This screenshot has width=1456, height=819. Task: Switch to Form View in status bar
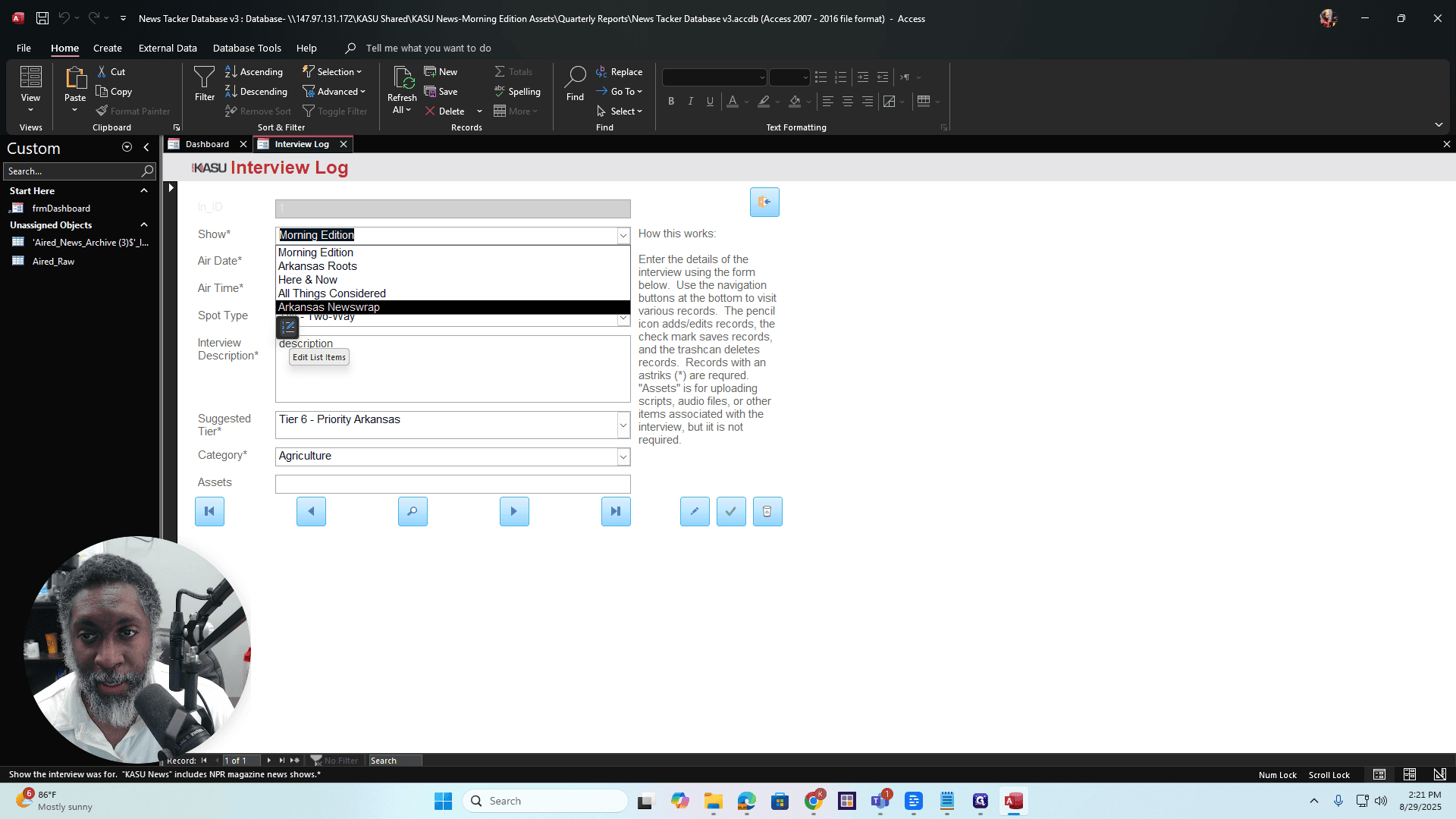click(1379, 774)
